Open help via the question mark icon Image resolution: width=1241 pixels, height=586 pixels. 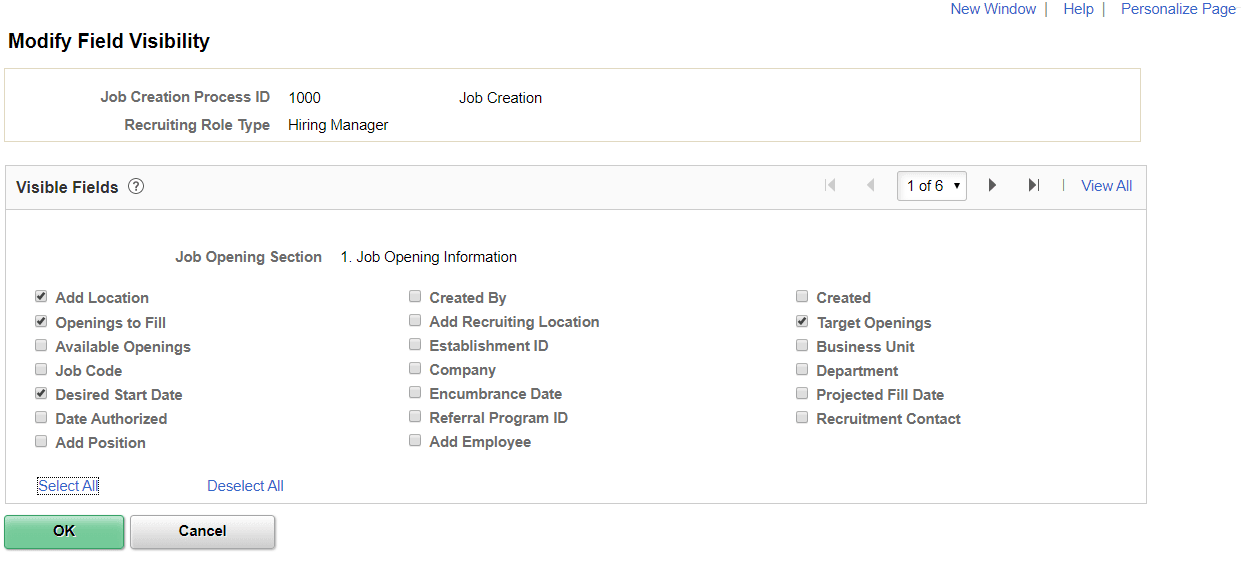click(x=135, y=186)
